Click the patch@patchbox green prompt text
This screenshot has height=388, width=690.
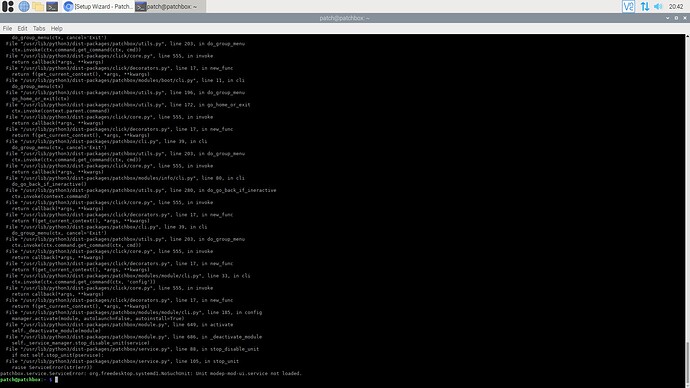20,380
